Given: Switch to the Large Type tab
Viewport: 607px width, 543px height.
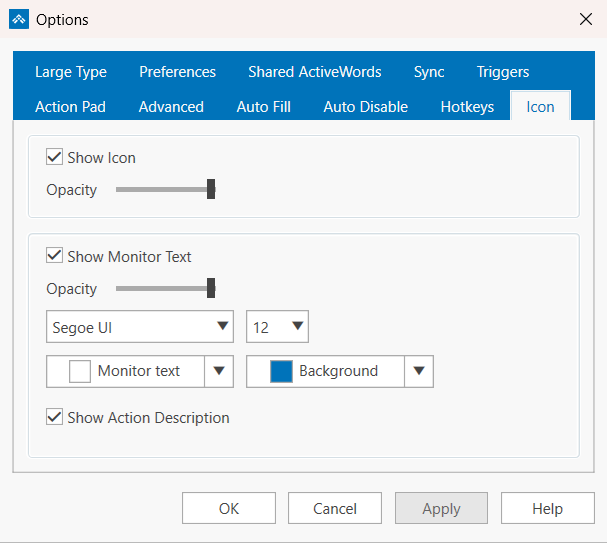Looking at the screenshot, I should tap(71, 72).
